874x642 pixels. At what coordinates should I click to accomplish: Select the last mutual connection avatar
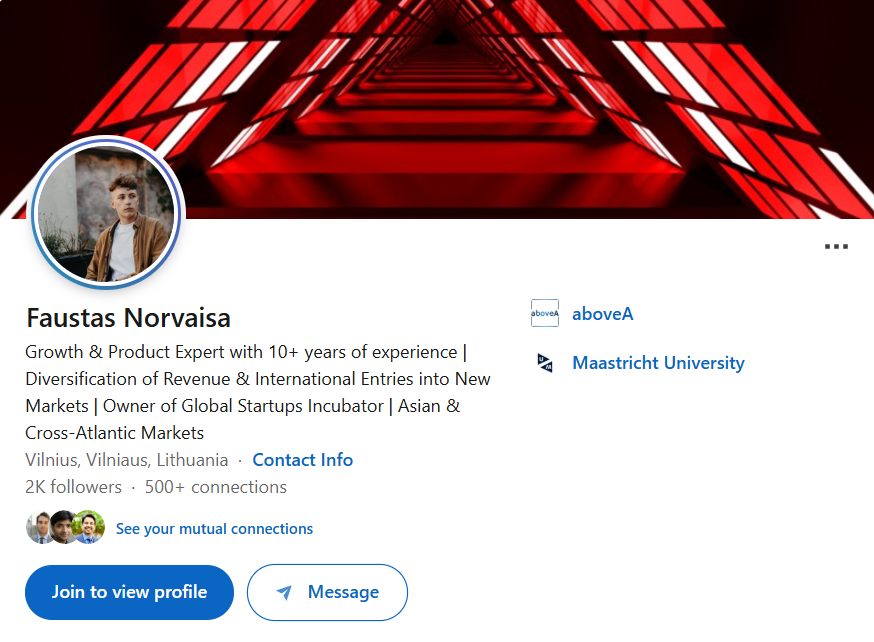pos(89,527)
